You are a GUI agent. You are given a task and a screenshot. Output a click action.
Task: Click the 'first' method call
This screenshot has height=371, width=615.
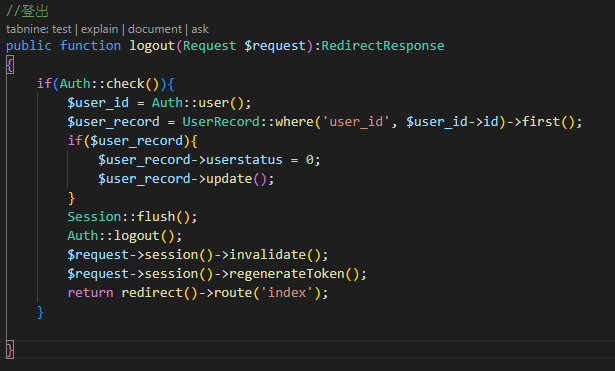click(x=541, y=122)
